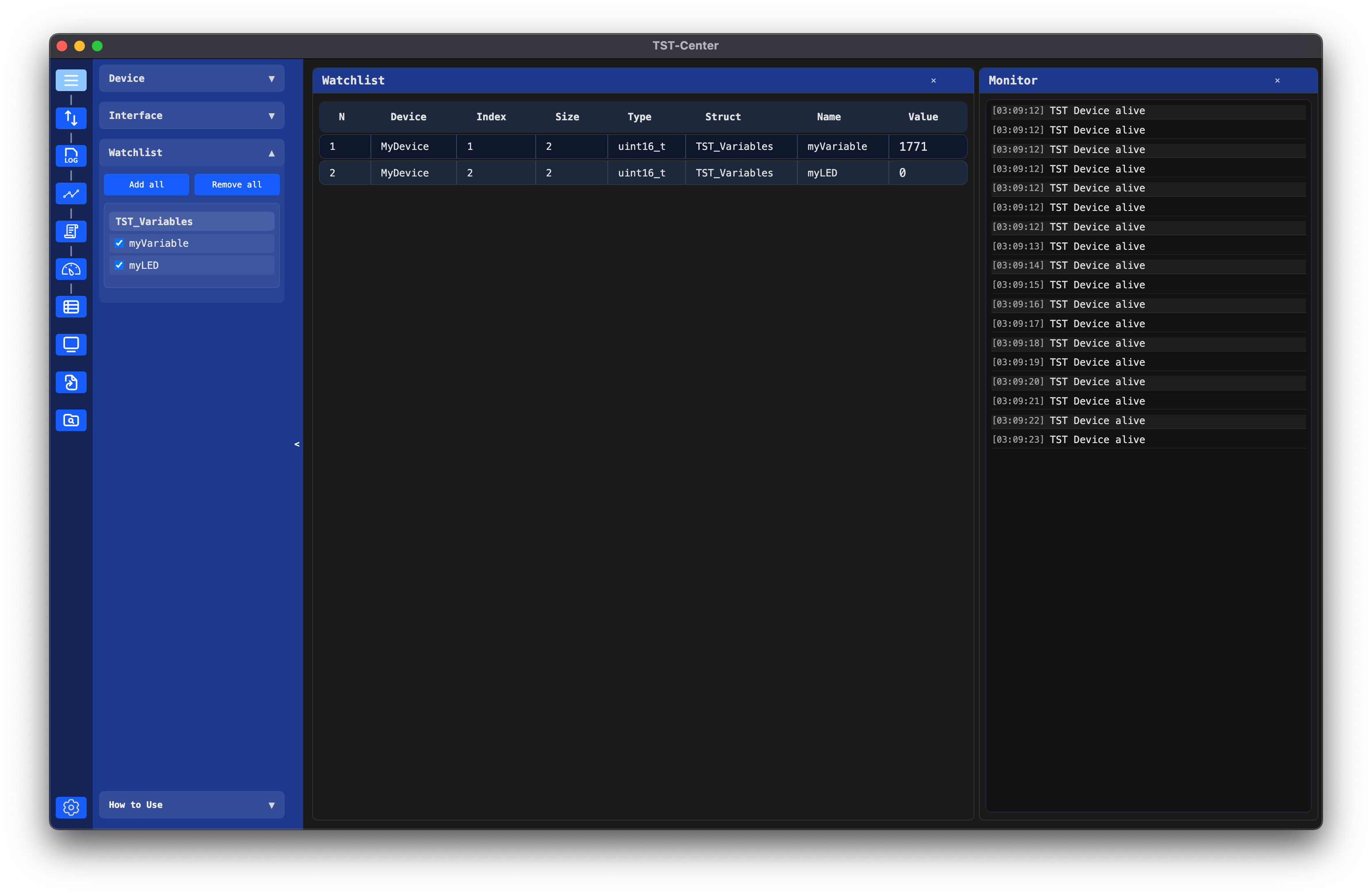
Task: Maximize the TST-Center window
Action: coord(97,46)
